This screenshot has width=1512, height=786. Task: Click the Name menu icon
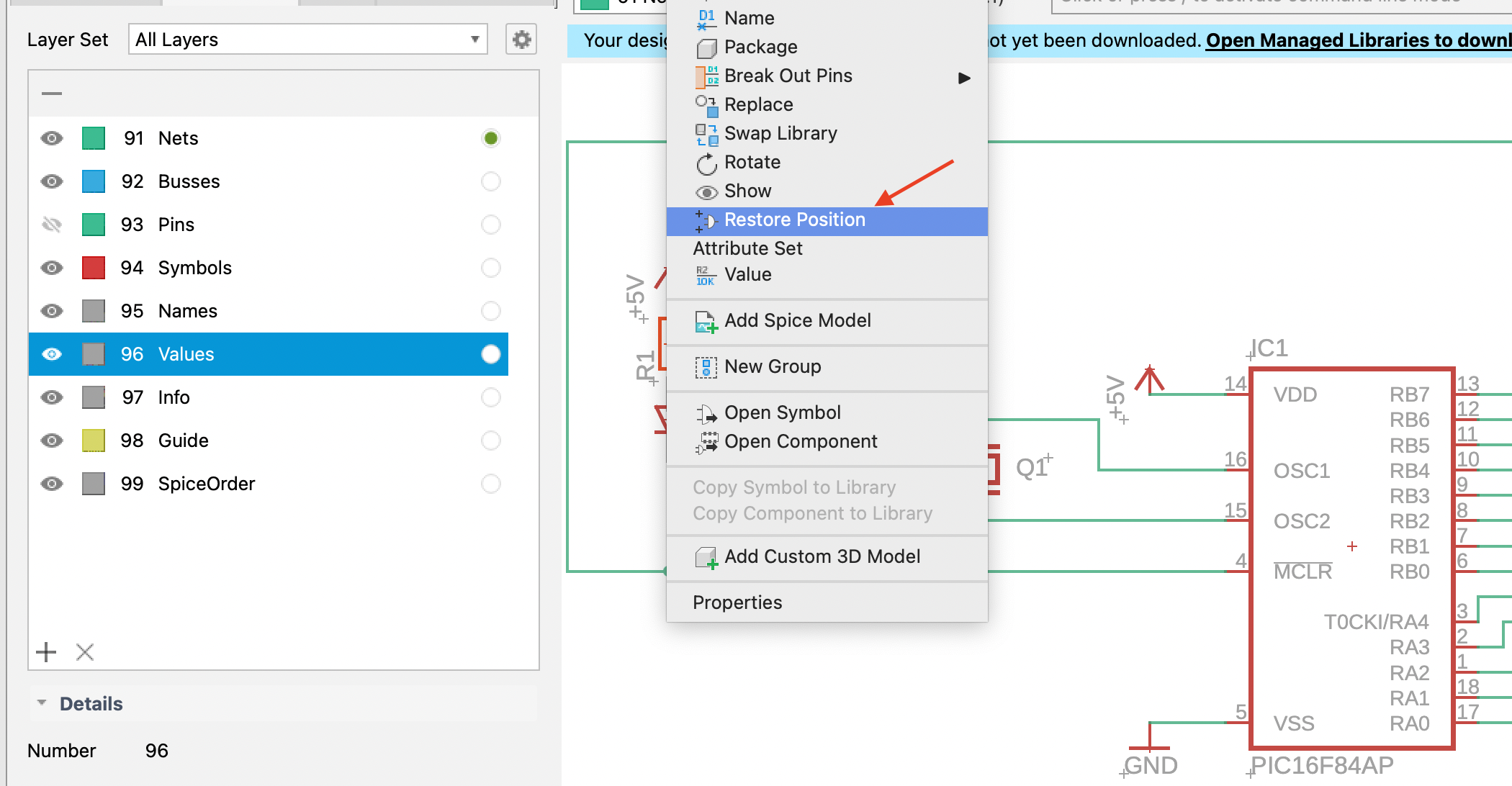tap(706, 19)
